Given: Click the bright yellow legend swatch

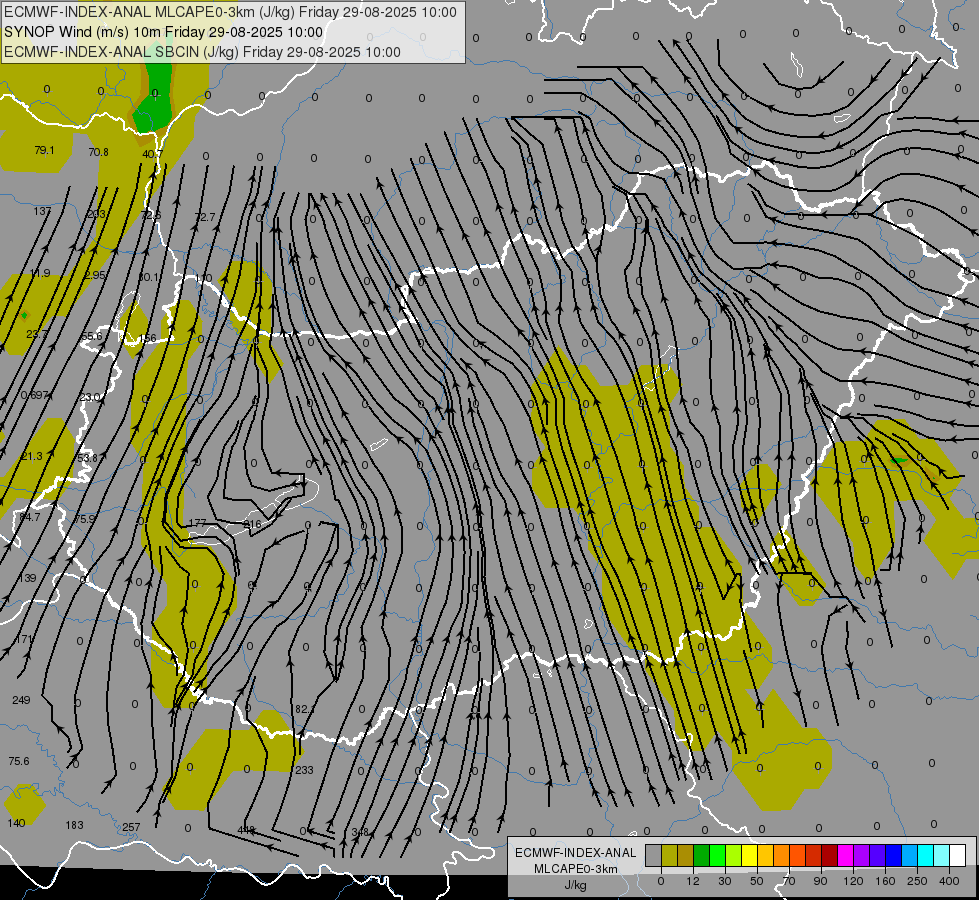Looking at the screenshot, I should click(750, 855).
